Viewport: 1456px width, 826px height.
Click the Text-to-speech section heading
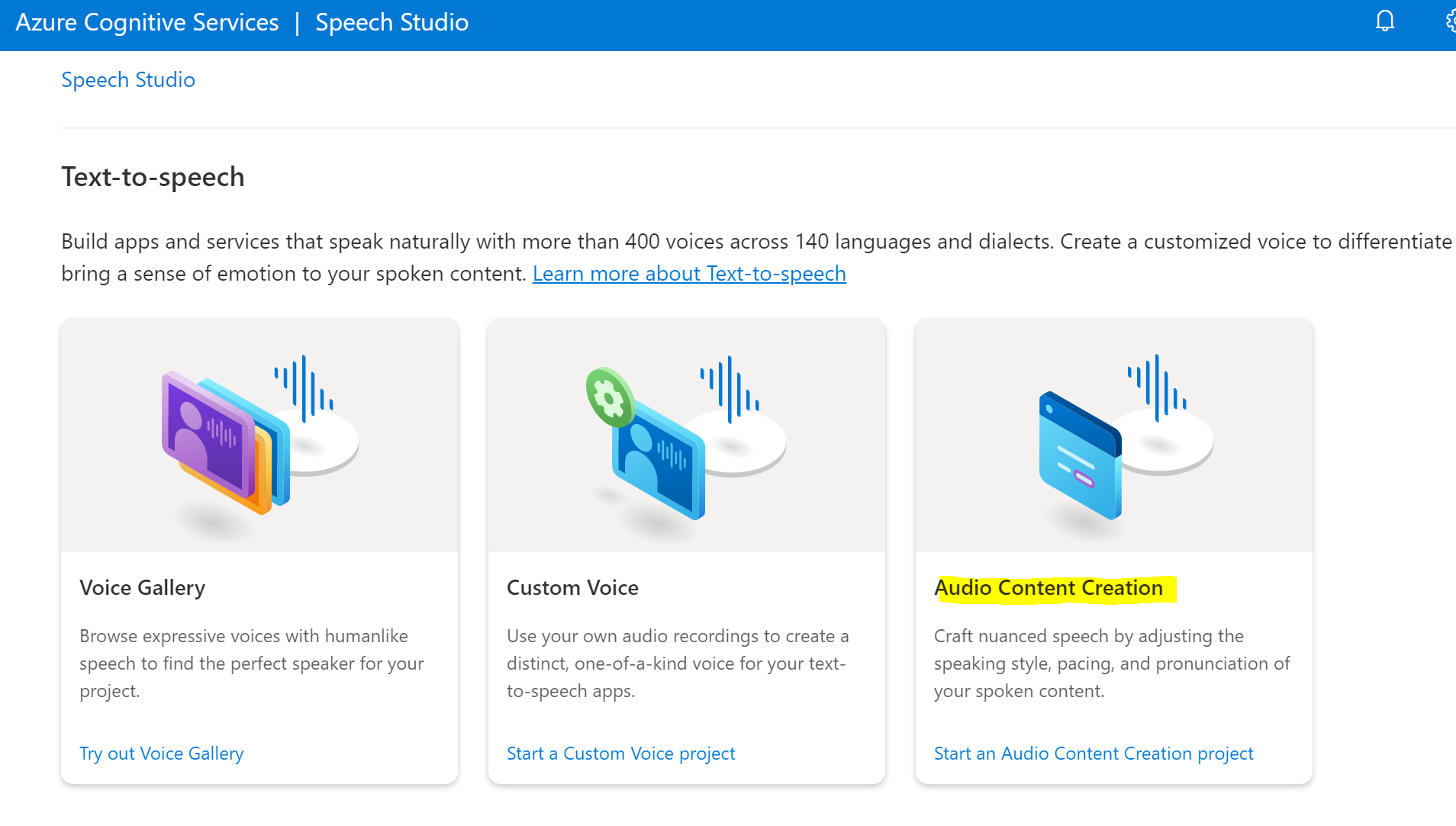(x=153, y=177)
